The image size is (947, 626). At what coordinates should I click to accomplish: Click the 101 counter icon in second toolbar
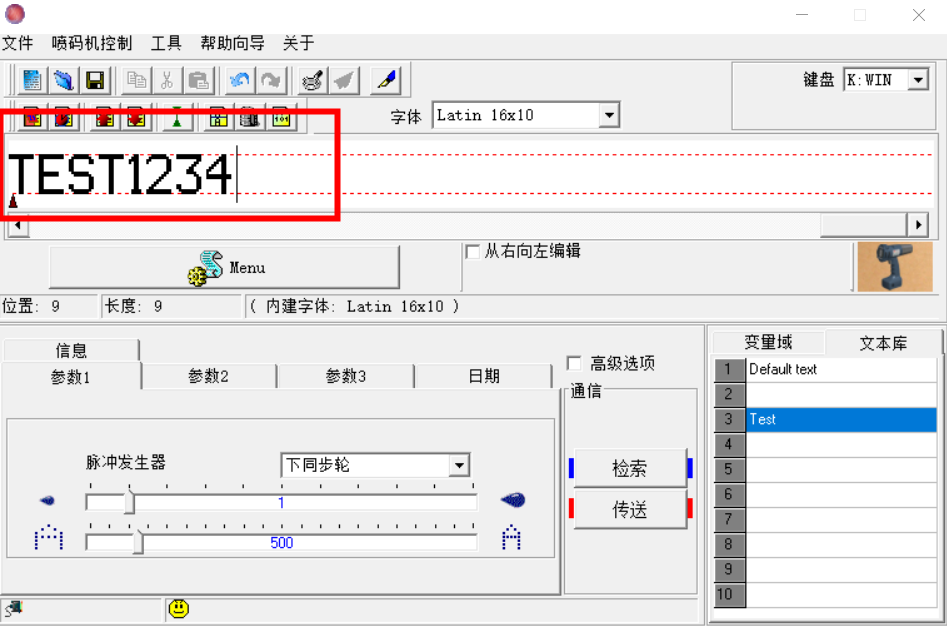pyautogui.click(x=280, y=118)
